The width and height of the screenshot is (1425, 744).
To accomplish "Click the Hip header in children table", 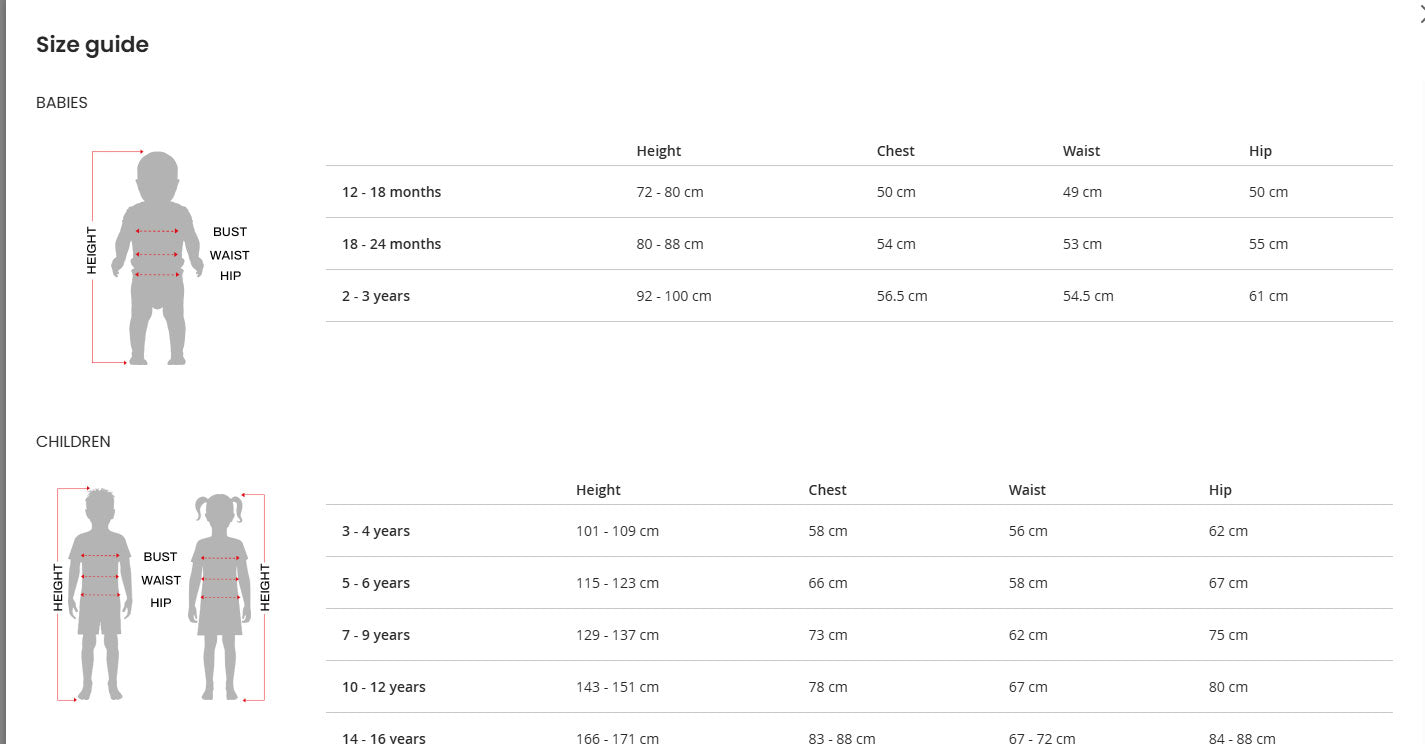I will [1220, 490].
